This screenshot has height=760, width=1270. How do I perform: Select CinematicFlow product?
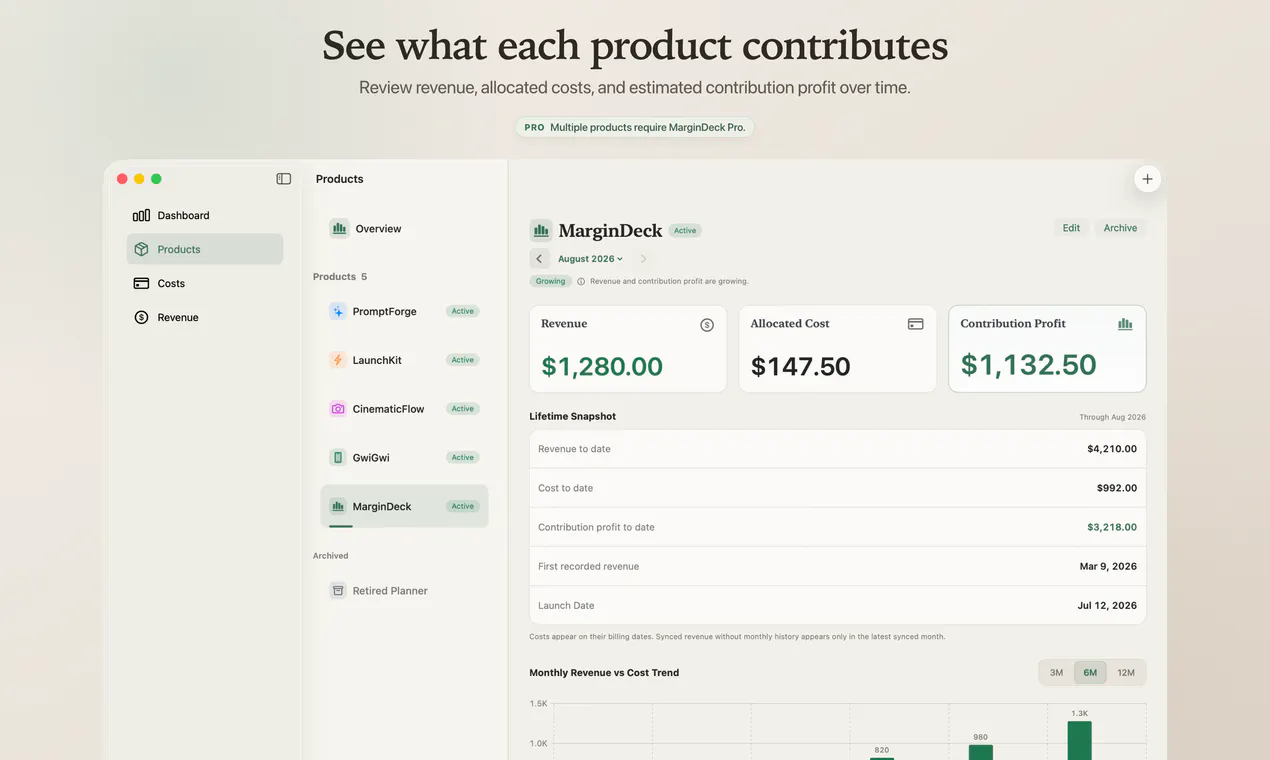pos(404,409)
